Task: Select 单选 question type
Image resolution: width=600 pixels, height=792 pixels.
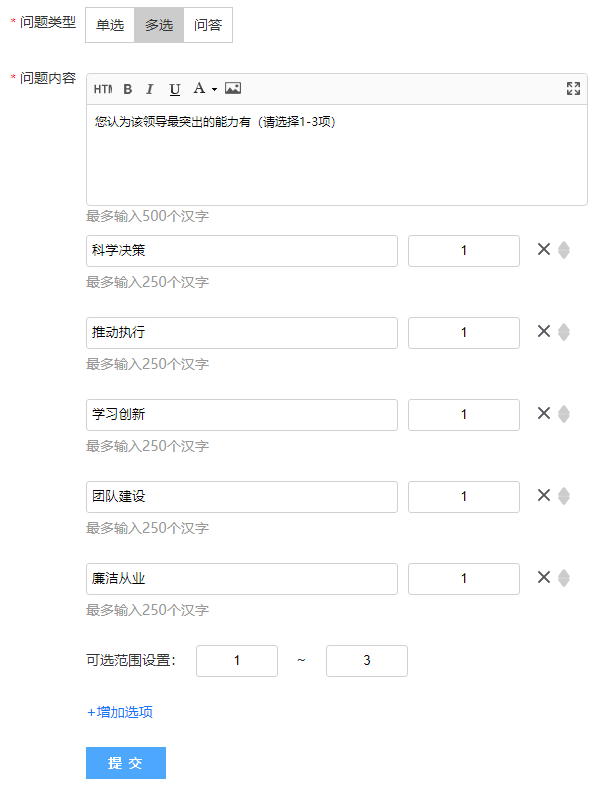Action: coord(110,25)
